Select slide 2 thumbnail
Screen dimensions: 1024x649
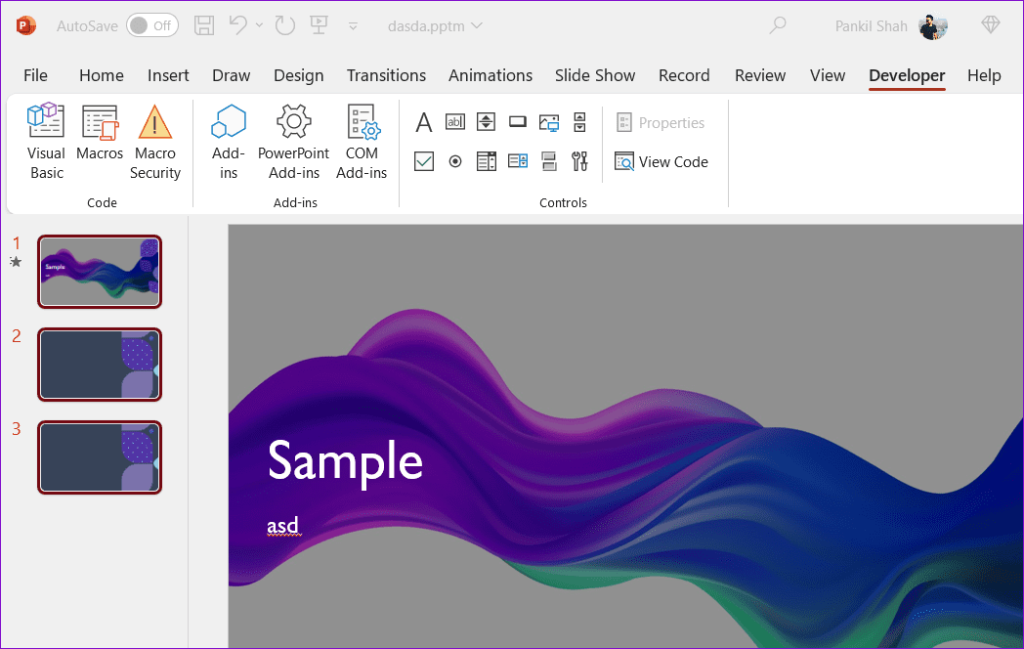point(99,364)
